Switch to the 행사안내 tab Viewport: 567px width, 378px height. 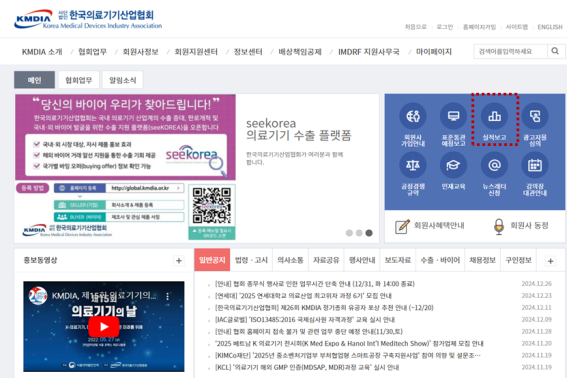tap(362, 260)
